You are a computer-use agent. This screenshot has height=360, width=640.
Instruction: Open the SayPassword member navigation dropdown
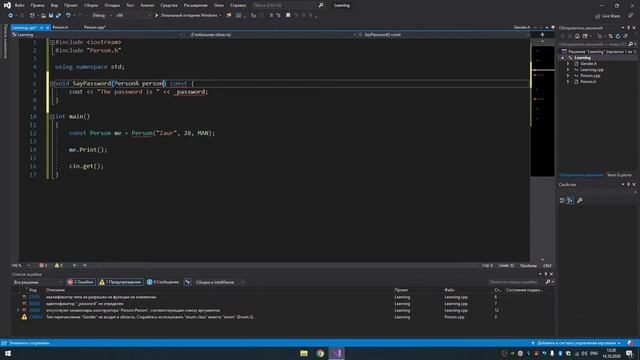443,35
